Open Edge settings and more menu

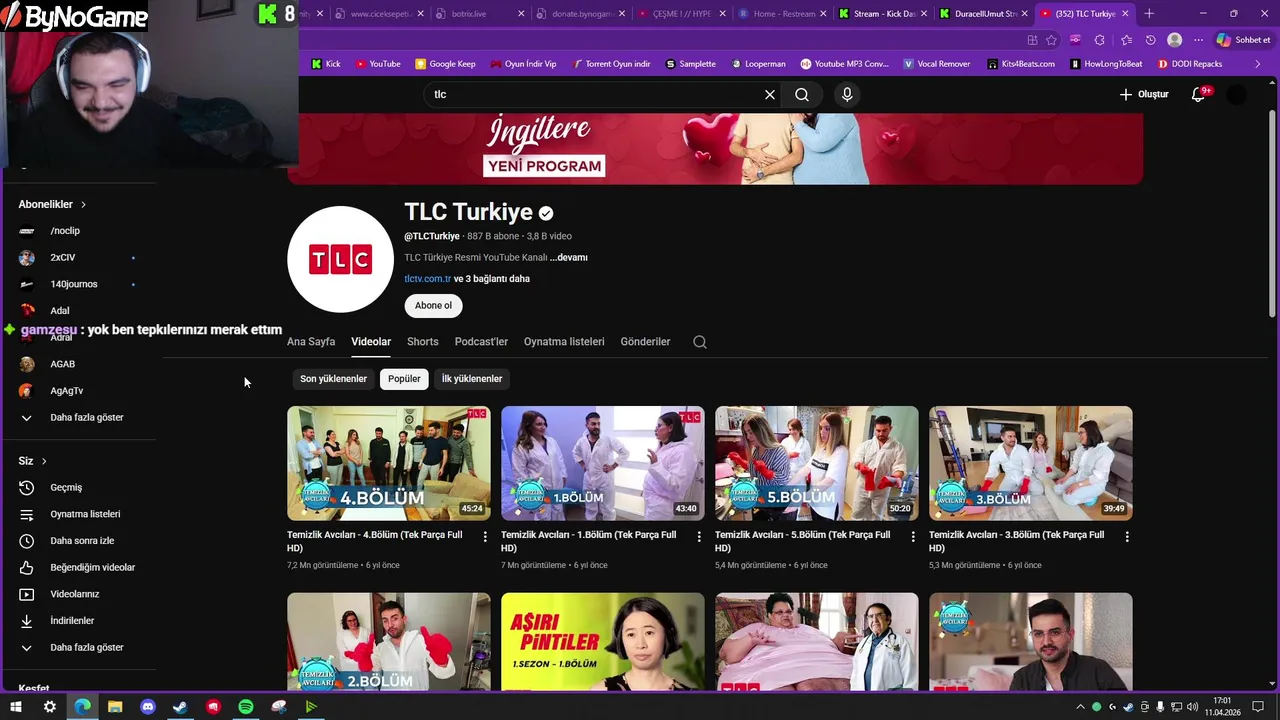(x=1198, y=40)
